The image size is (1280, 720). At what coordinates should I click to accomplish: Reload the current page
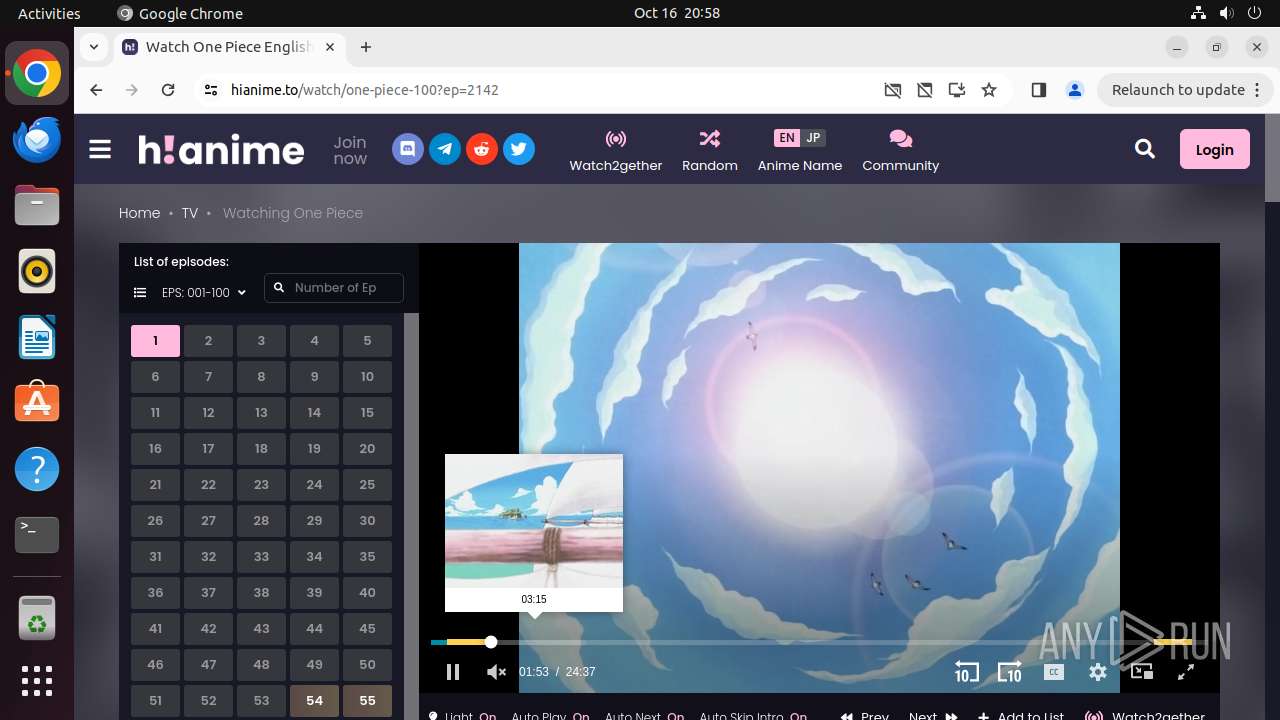[x=168, y=90]
